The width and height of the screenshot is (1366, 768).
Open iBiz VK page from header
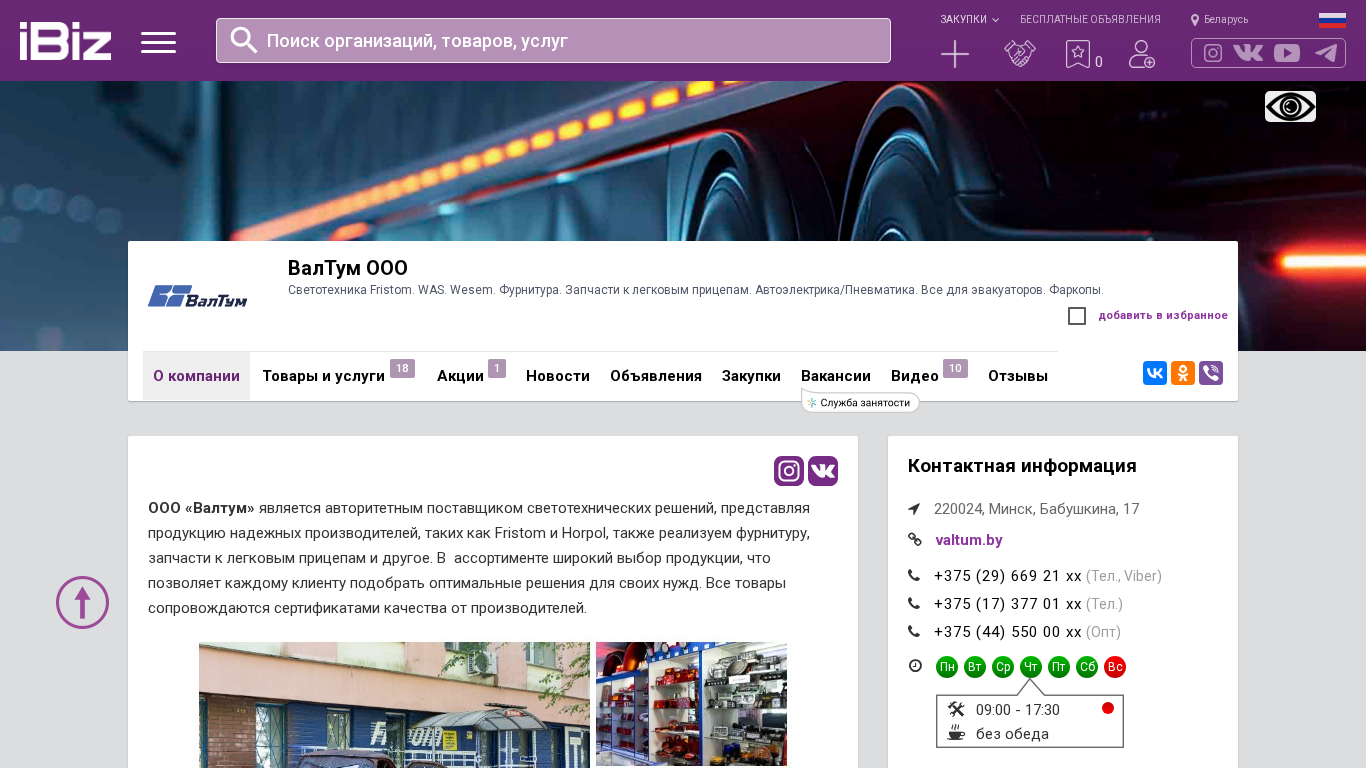coord(1248,53)
